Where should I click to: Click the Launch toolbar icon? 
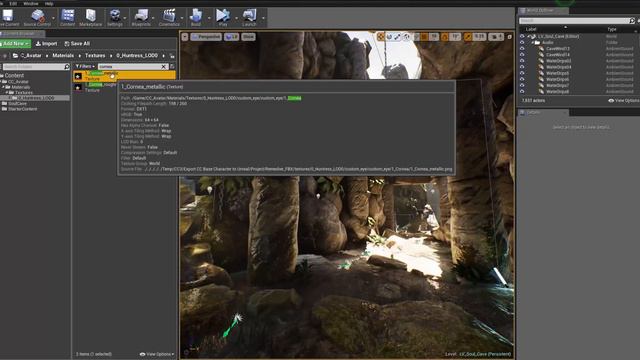coord(249,16)
